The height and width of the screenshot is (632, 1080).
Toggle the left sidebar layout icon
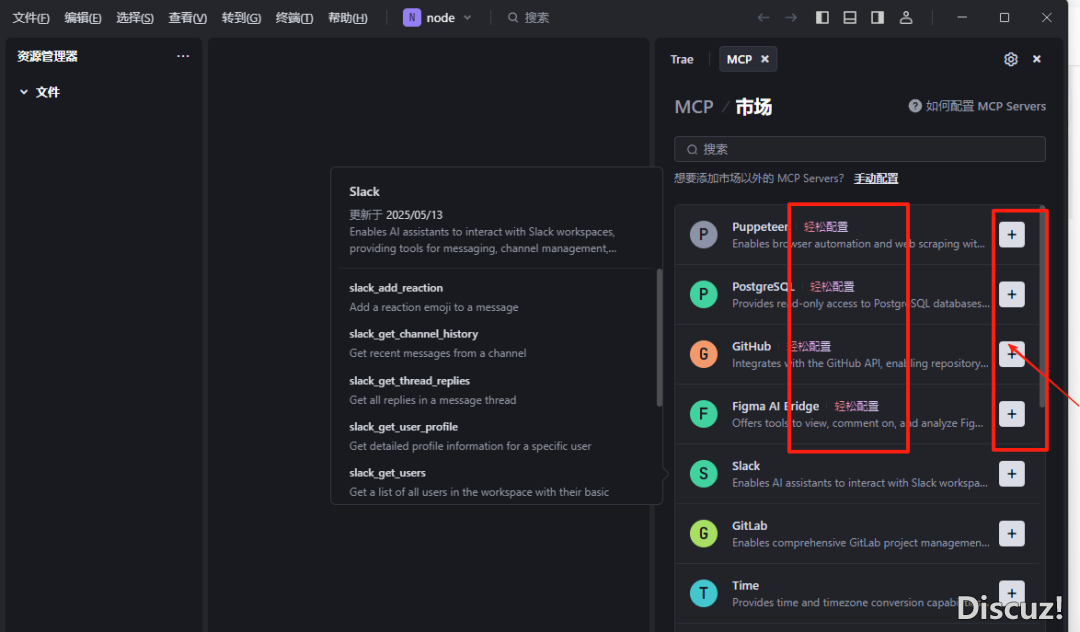coord(822,18)
